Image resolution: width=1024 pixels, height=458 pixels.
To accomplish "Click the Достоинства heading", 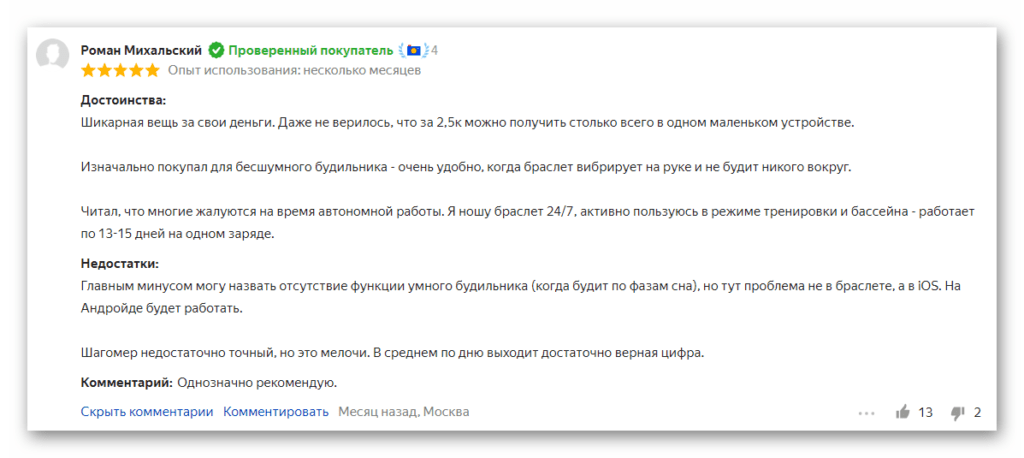I will pos(123,101).
